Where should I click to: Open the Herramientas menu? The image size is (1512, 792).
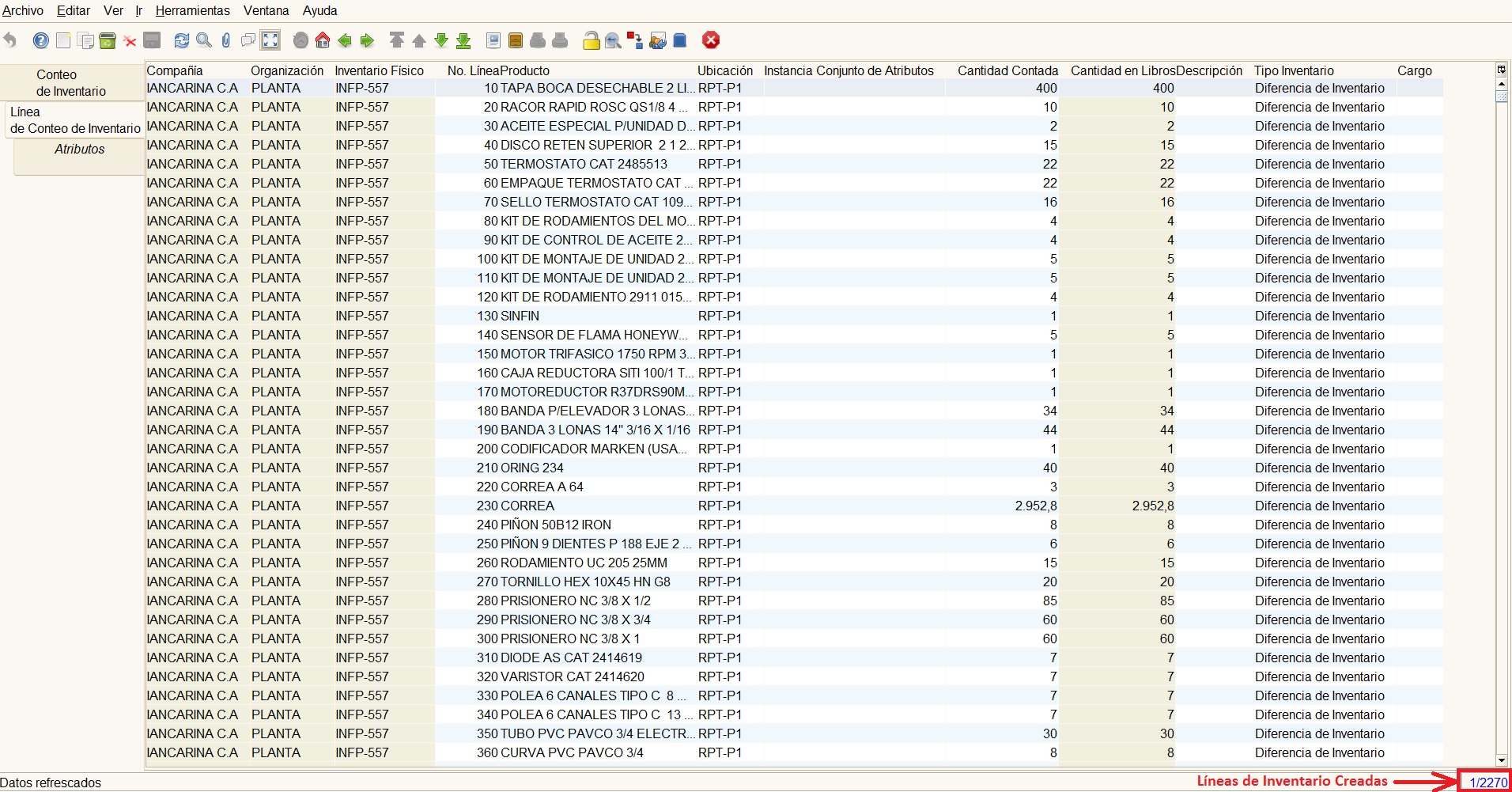coord(192,10)
